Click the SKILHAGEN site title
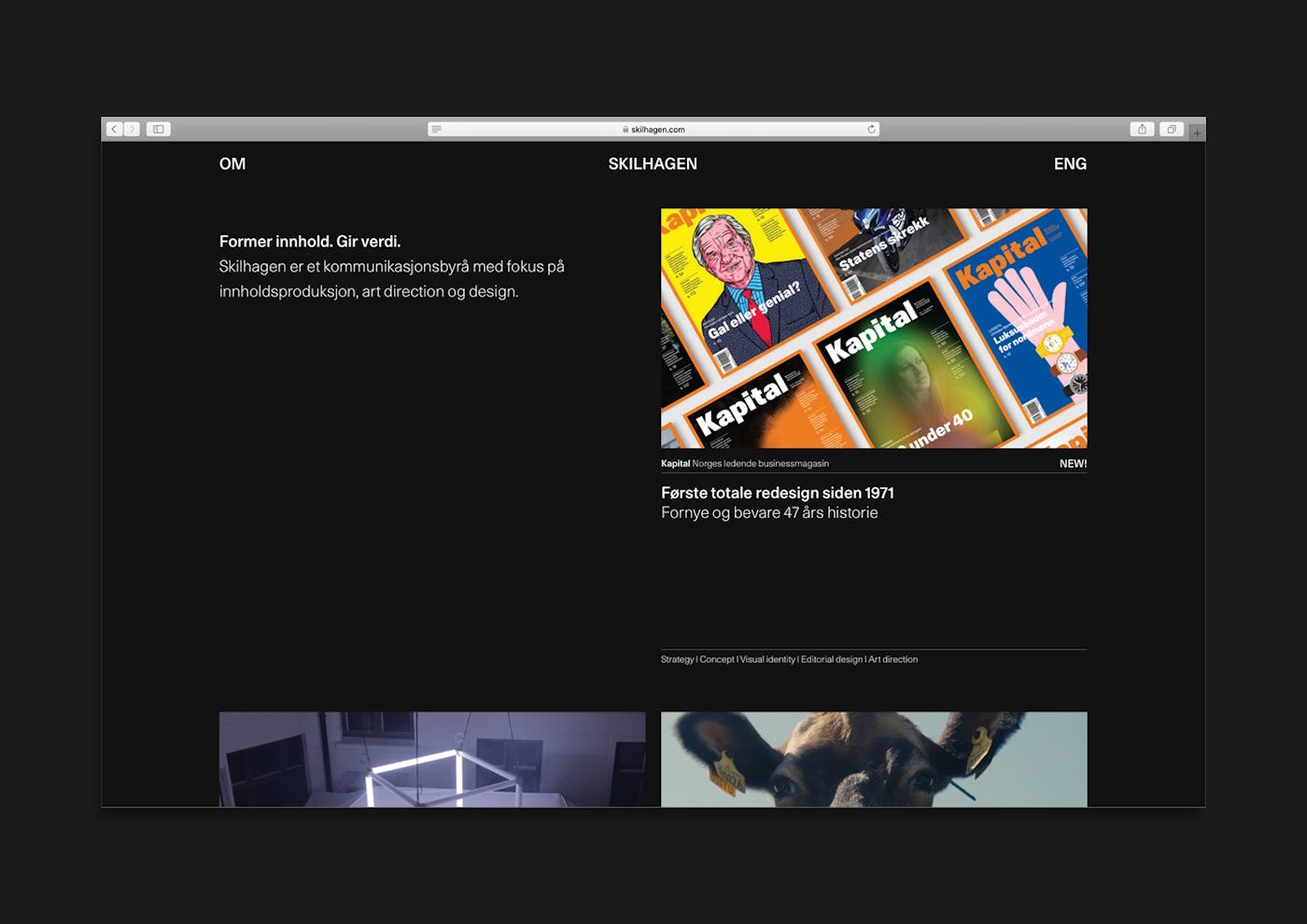This screenshot has width=1307, height=924. pyautogui.click(x=653, y=164)
